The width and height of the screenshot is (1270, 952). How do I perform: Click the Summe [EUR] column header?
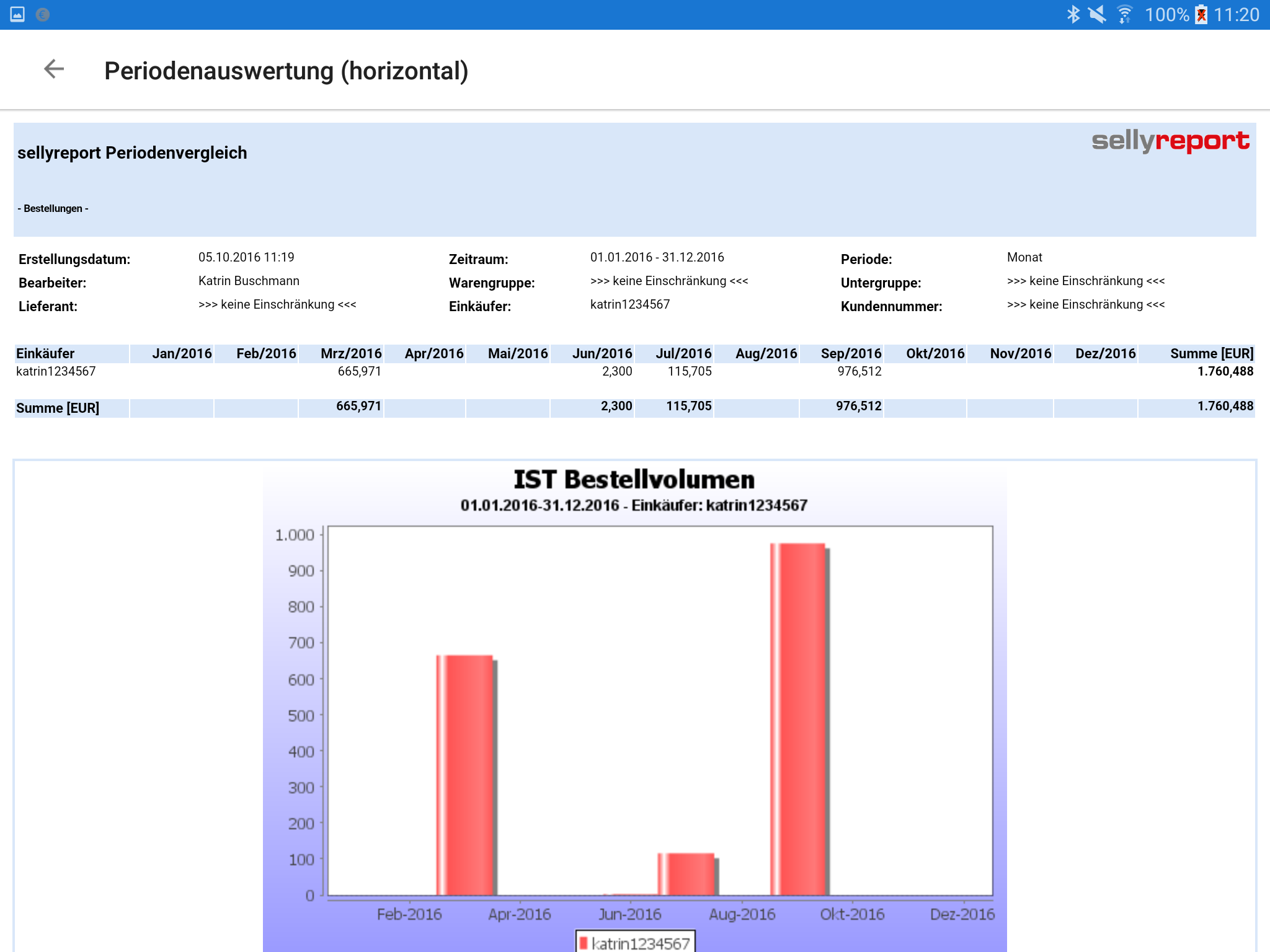[1211, 353]
